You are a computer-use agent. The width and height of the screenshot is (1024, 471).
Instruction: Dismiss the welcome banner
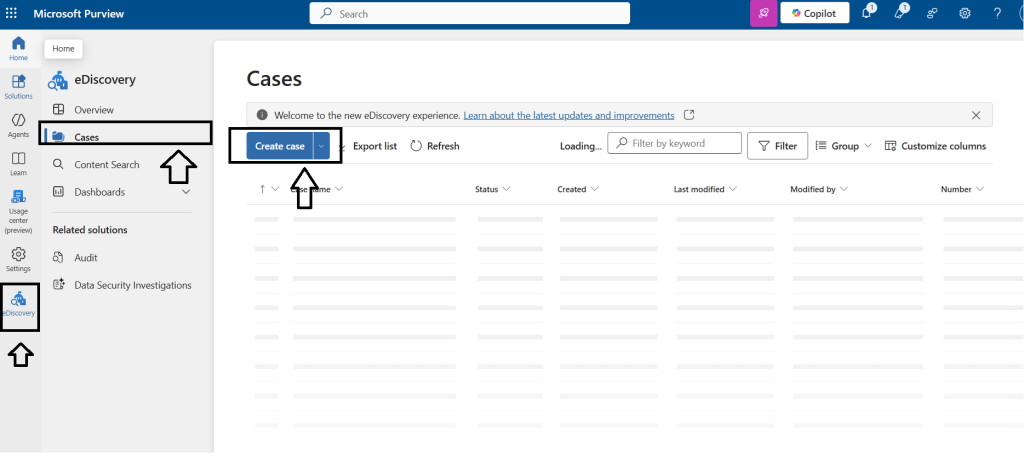pos(976,115)
